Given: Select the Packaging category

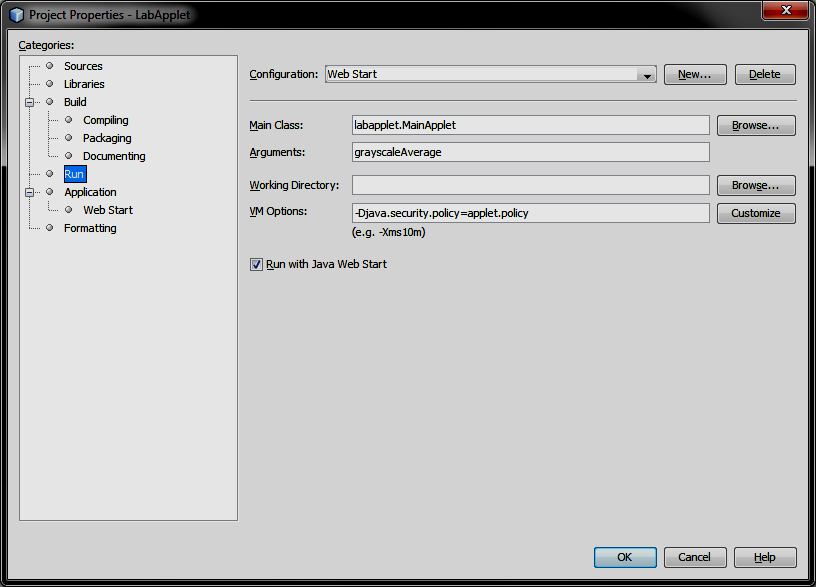Looking at the screenshot, I should click(107, 138).
